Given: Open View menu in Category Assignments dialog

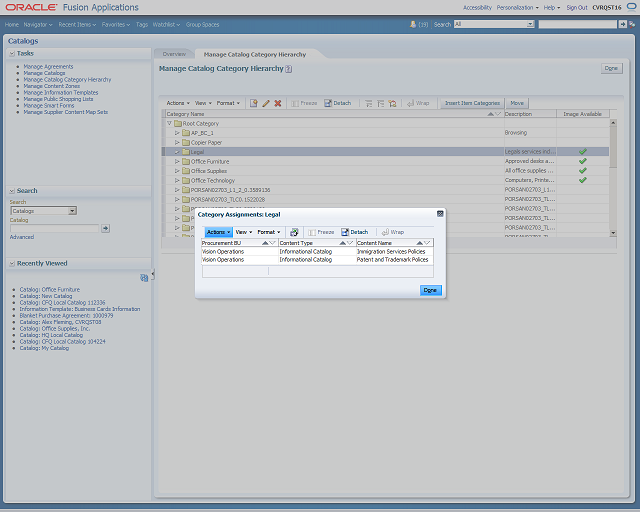Looking at the screenshot, I should click(244, 232).
